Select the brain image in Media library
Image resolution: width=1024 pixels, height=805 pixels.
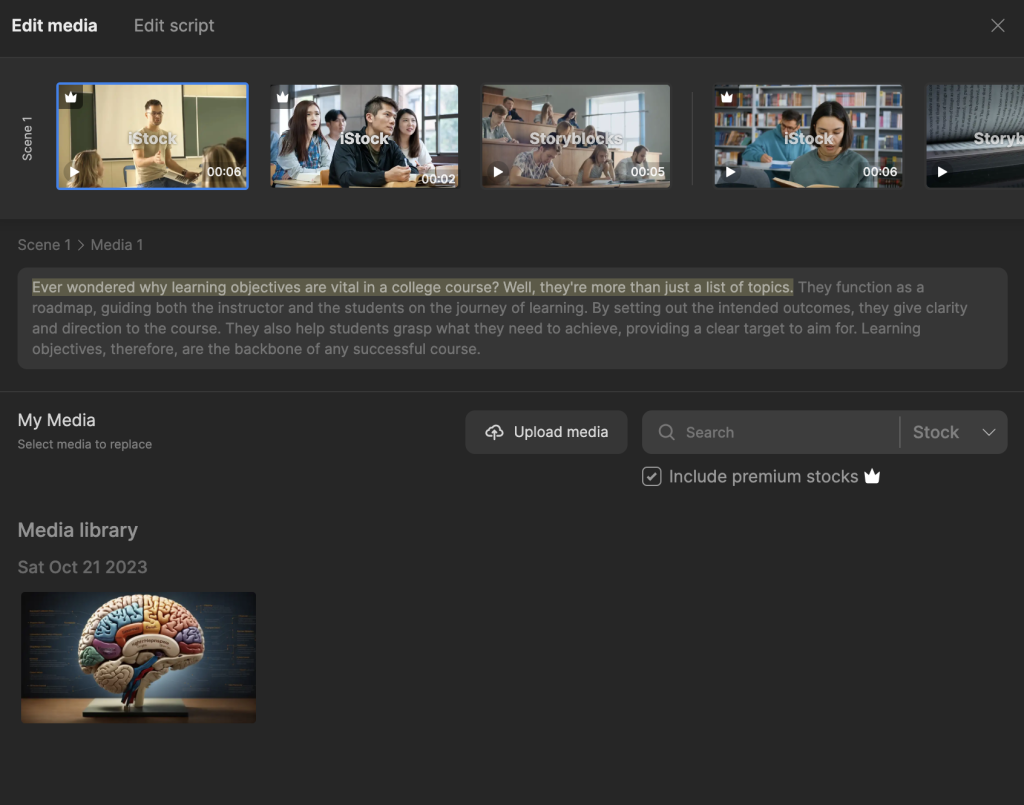tap(138, 657)
